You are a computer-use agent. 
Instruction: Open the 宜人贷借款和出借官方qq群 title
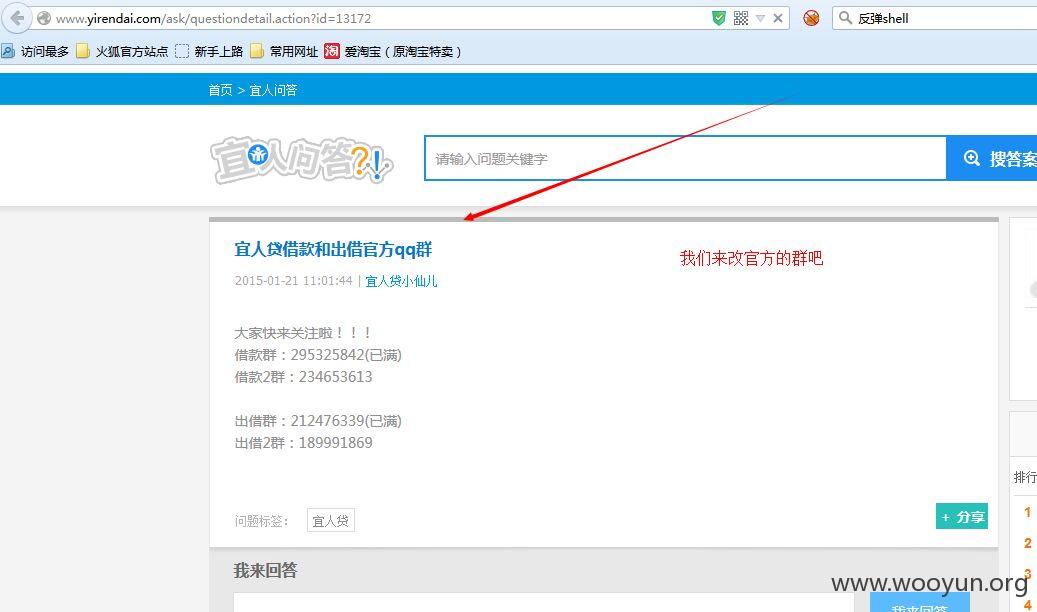coord(333,249)
